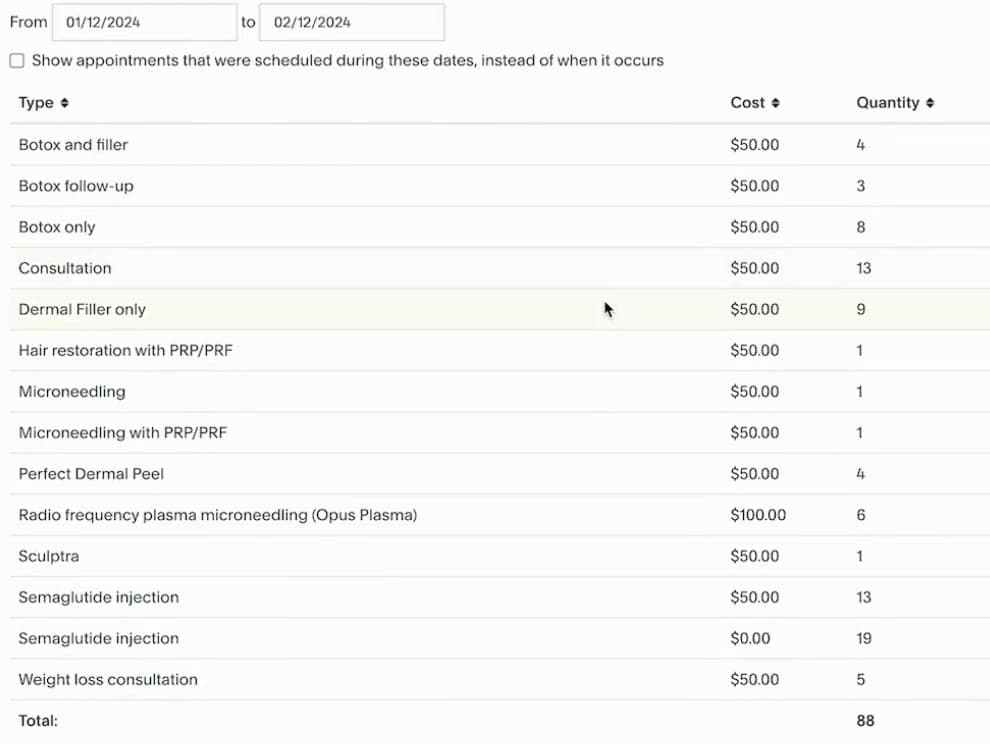Click the Total: label
Screen dimensions: 990x744
38,721
